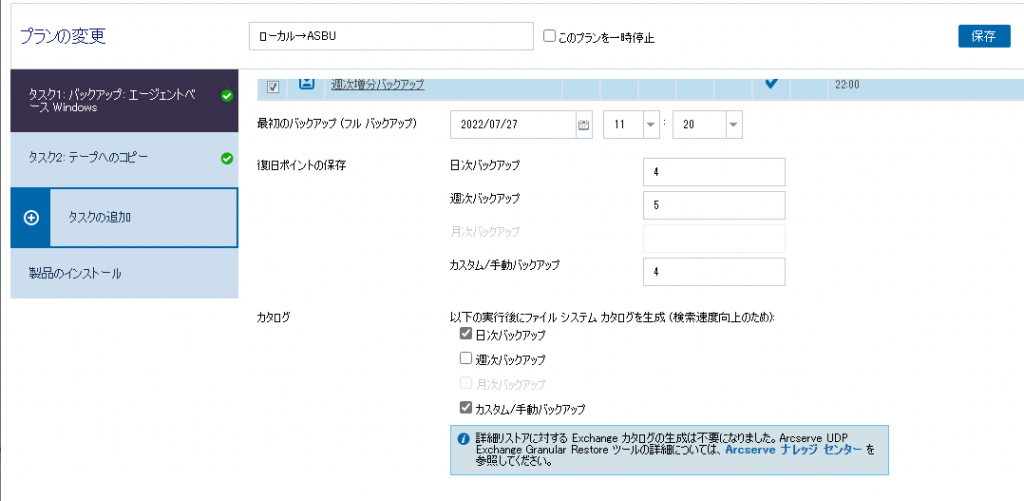The width and height of the screenshot is (1024, 501).
Task: Open the 週次増分バックアップ link
Action: (377, 84)
